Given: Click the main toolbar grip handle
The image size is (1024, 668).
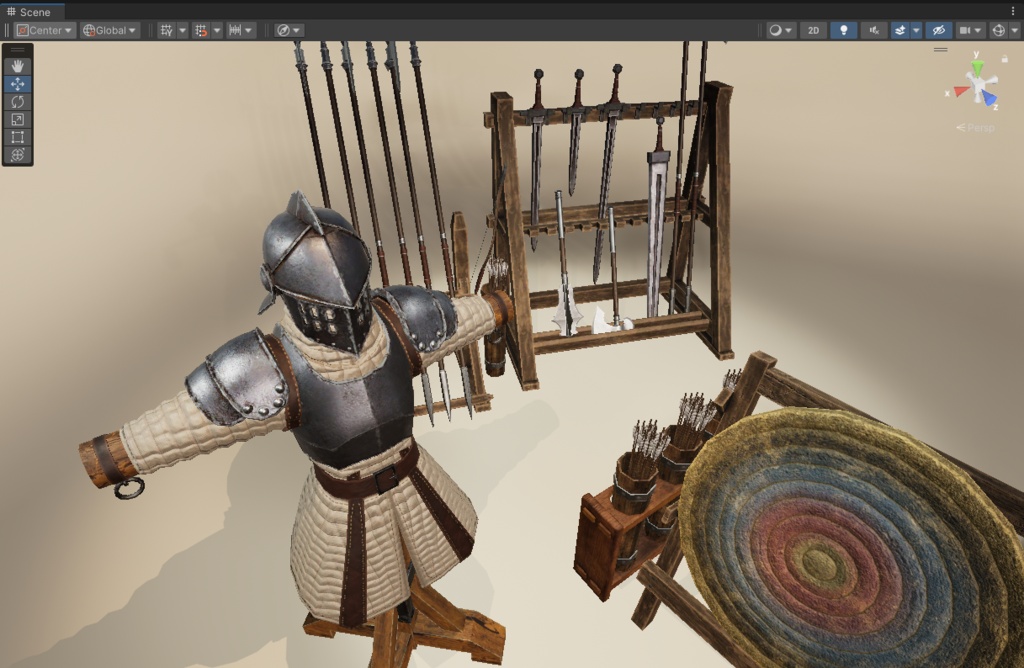Looking at the screenshot, I should coord(7,30).
